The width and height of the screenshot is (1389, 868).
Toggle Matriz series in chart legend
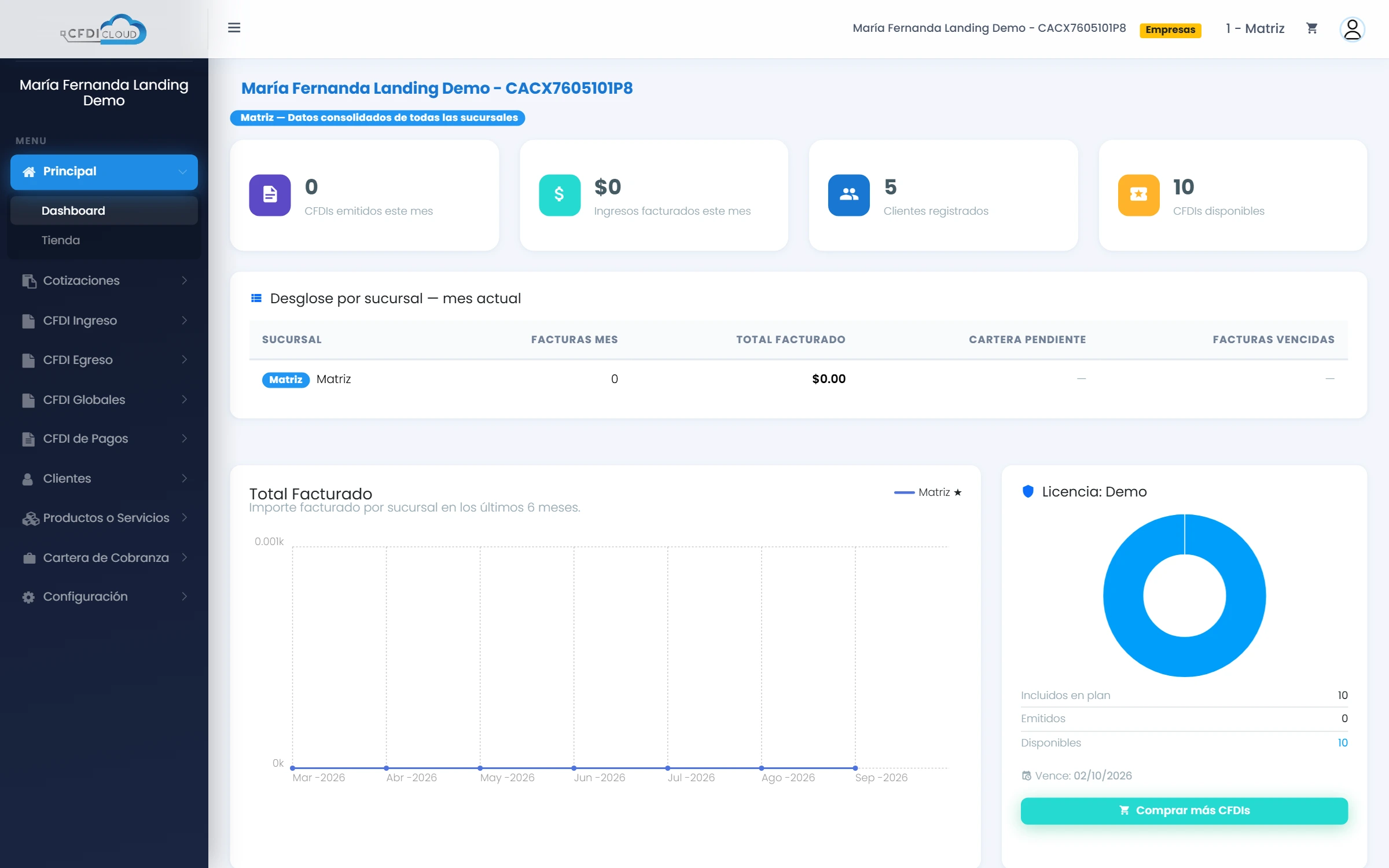click(x=928, y=492)
